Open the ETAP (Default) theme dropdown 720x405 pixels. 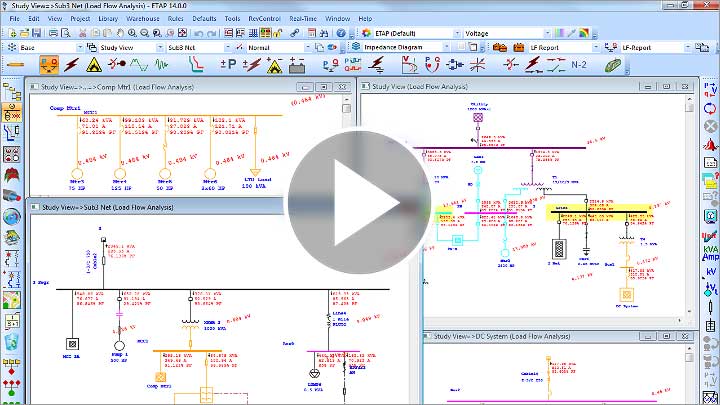[x=457, y=32]
